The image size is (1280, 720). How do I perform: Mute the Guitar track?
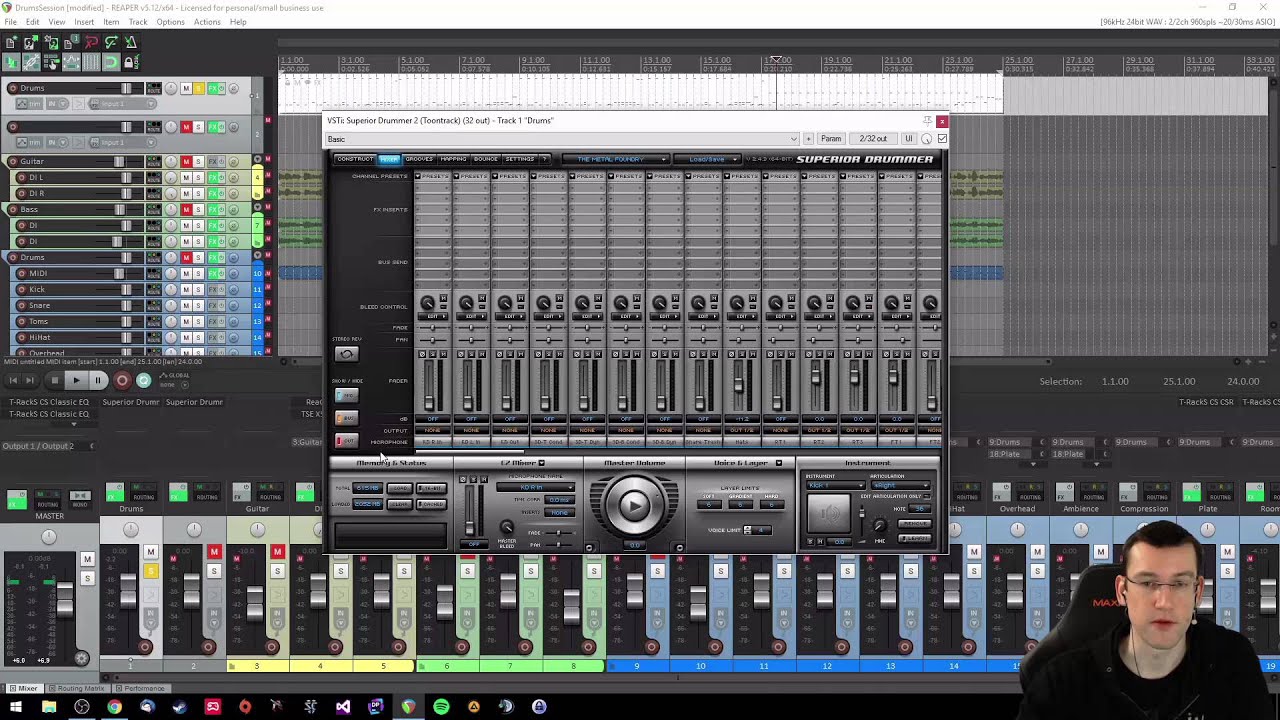tap(186, 161)
